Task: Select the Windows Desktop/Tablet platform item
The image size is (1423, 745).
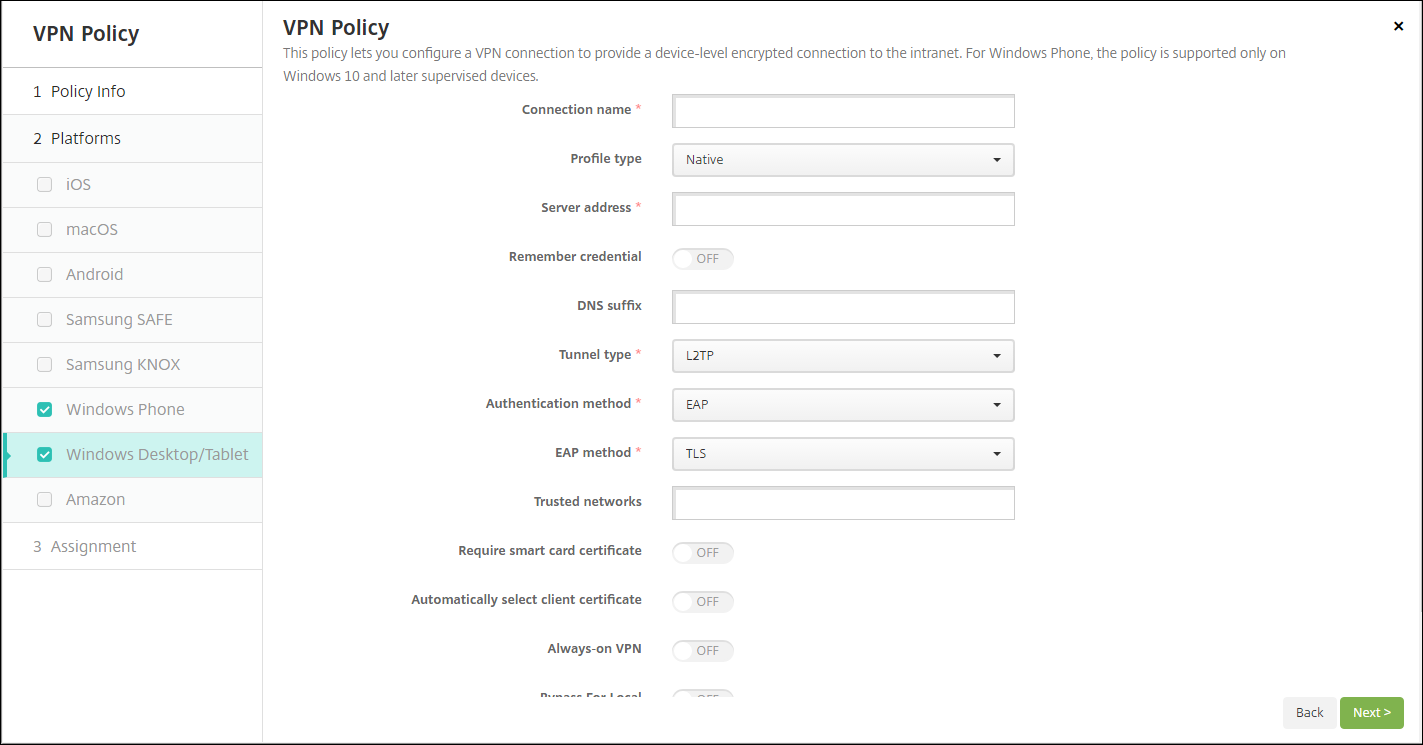Action: (157, 455)
